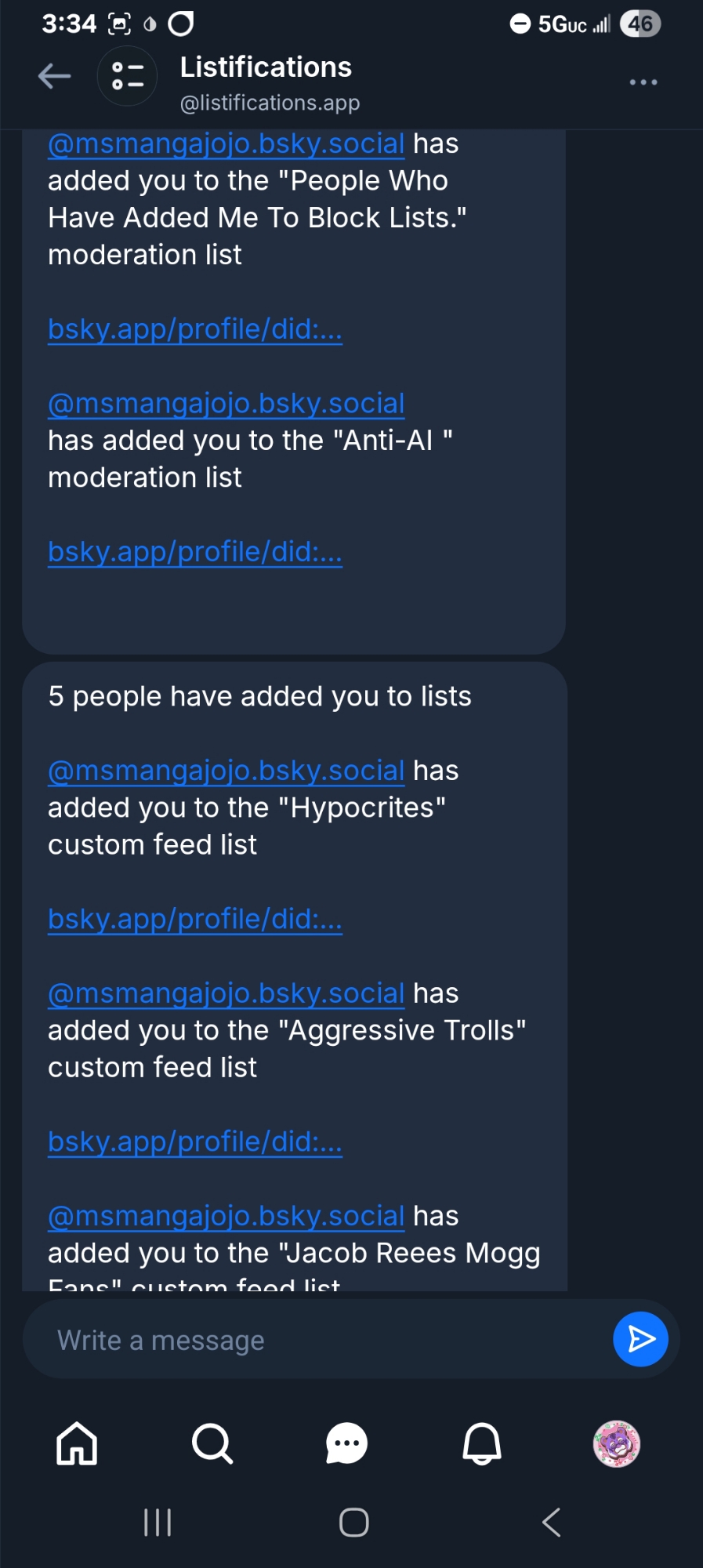Go to the Home tab

click(77, 1443)
